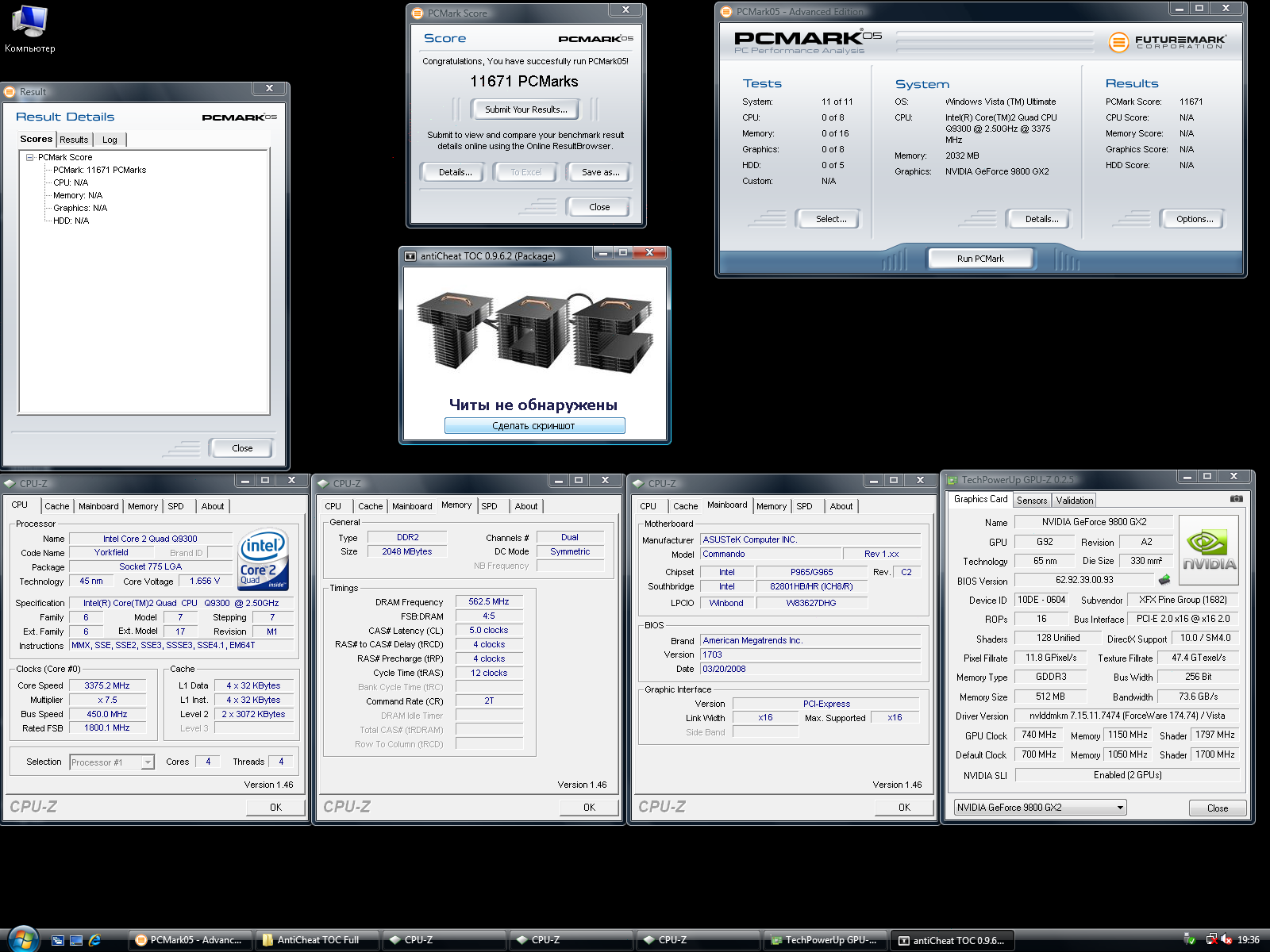
Task: Click the taskbar clock showing 19:36
Action: coord(1248,940)
